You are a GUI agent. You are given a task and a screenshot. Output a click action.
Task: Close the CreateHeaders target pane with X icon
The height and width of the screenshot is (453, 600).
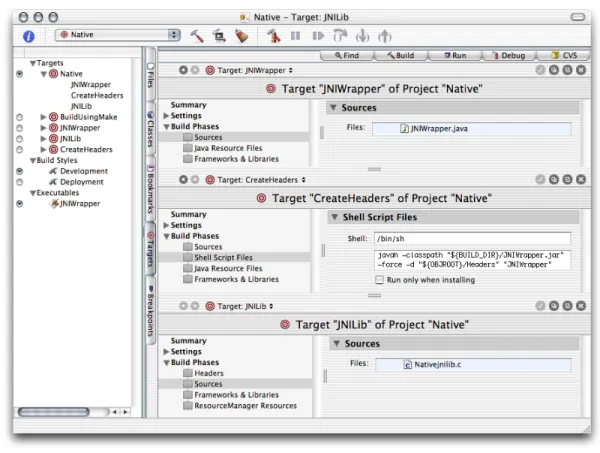pos(581,179)
